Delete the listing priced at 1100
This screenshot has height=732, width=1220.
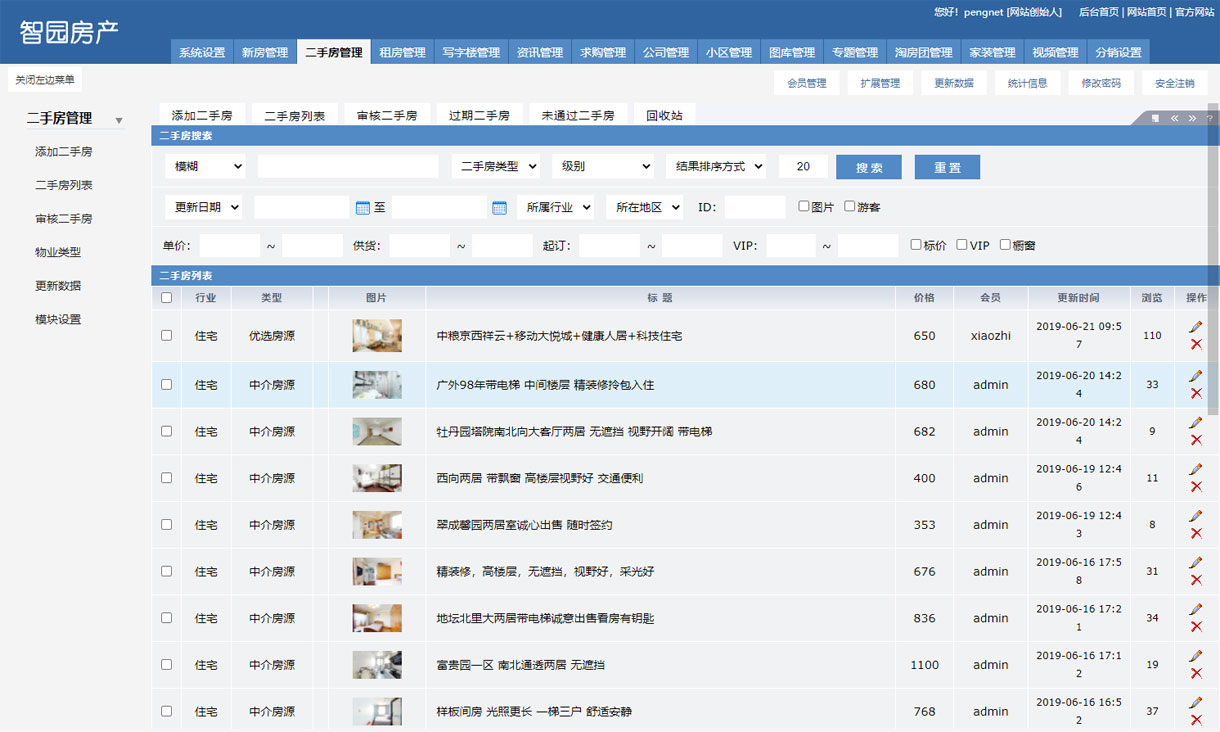point(1196,673)
